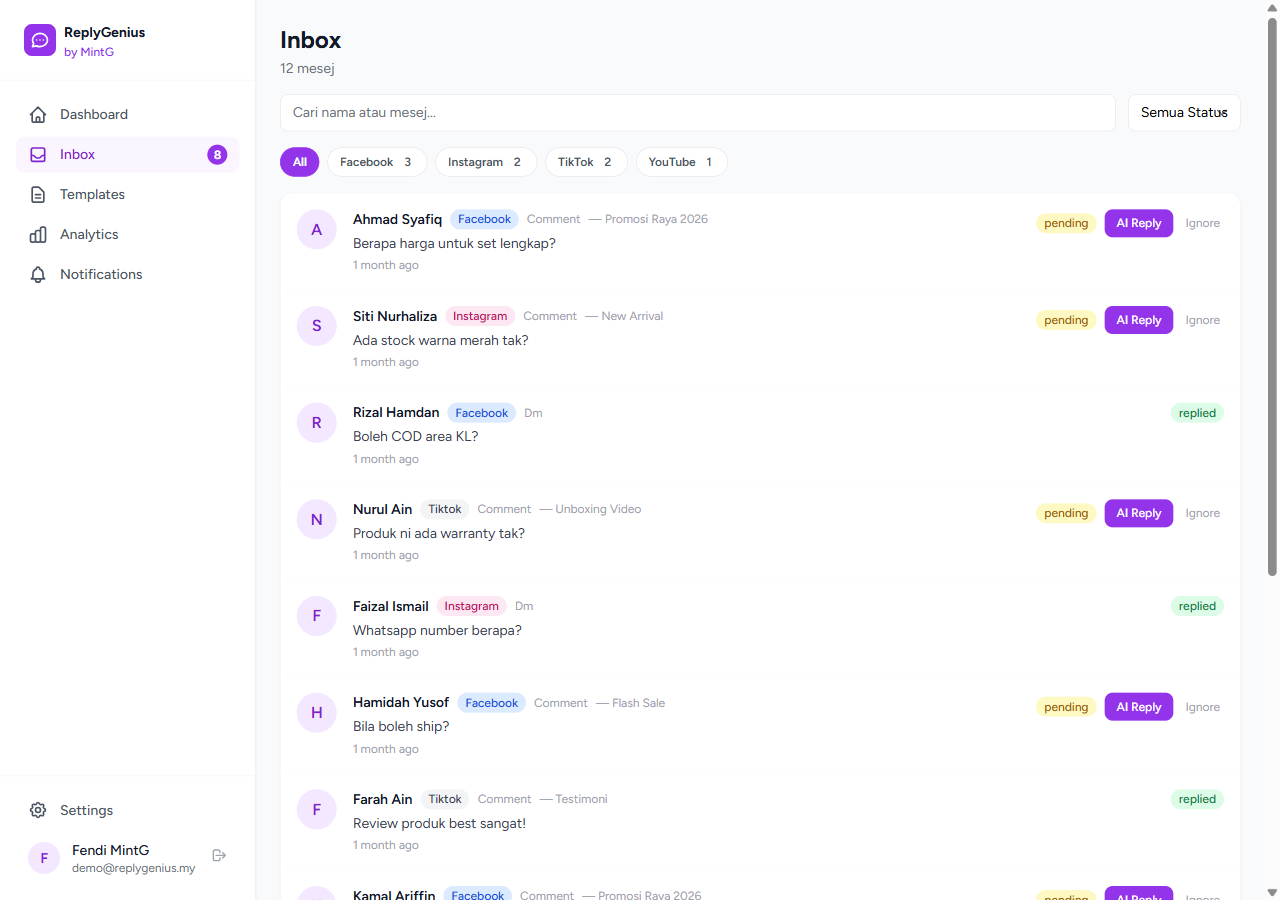Click the Dashboard home icon
This screenshot has height=900, width=1280.
click(x=38, y=114)
